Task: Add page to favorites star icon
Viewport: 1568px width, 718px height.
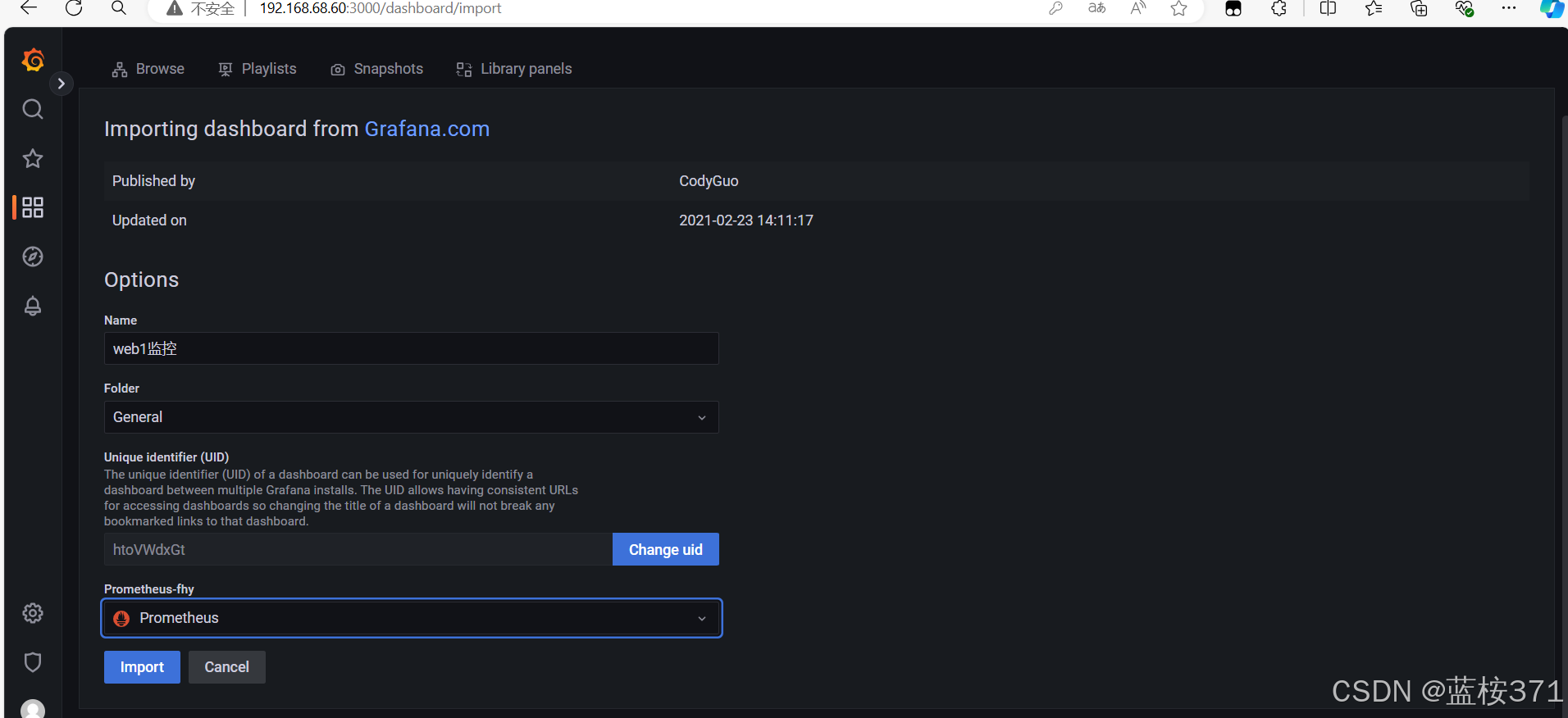Action: [x=1179, y=8]
